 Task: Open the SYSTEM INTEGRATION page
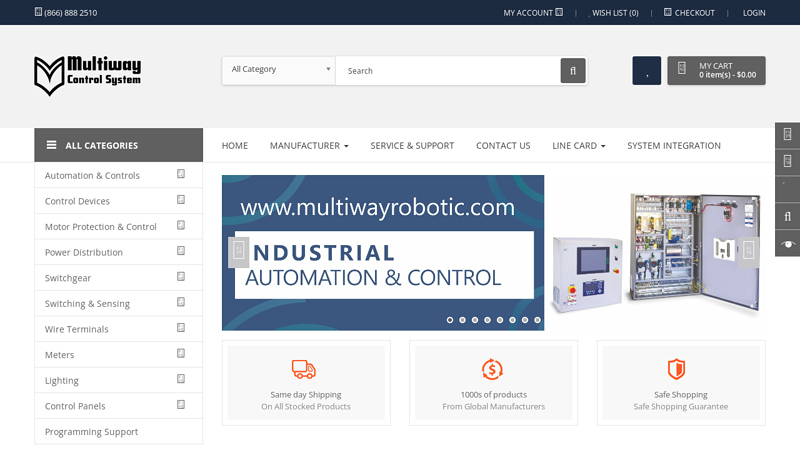(x=674, y=145)
